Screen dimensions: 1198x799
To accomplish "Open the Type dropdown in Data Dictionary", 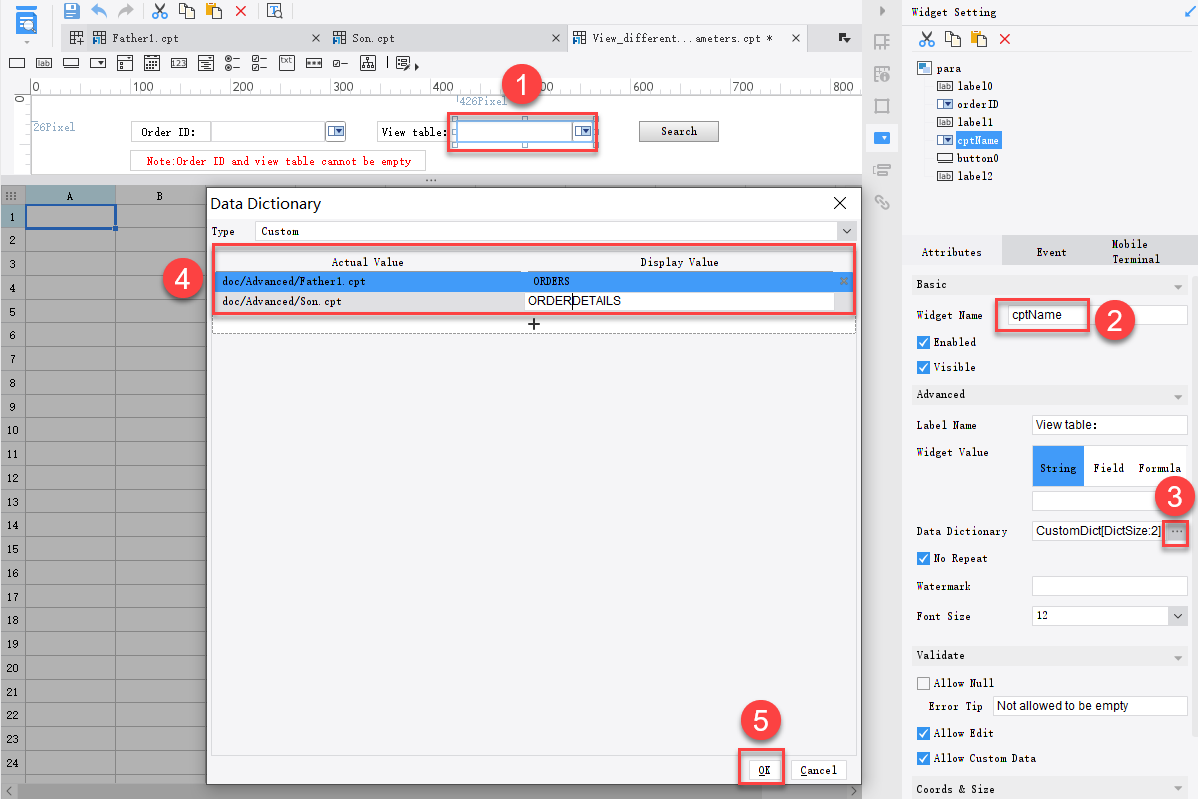I will pyautogui.click(x=845, y=231).
